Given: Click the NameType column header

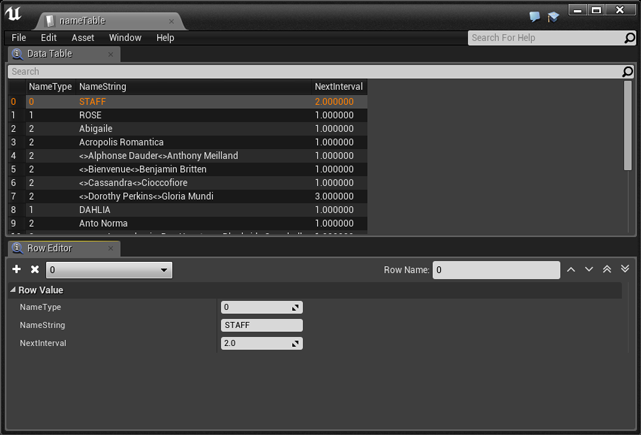Looking at the screenshot, I should (x=50, y=87).
